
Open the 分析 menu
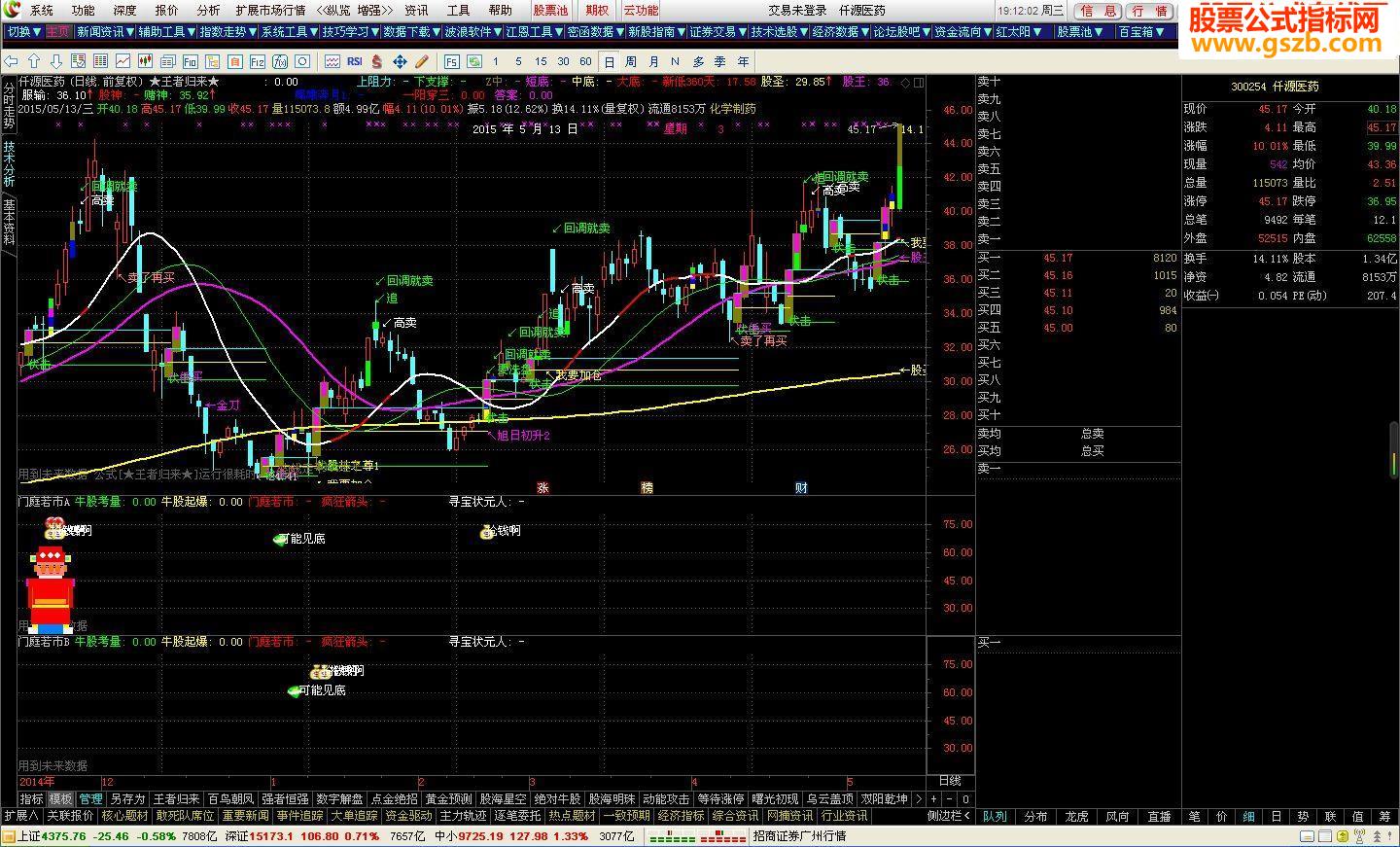208,11
